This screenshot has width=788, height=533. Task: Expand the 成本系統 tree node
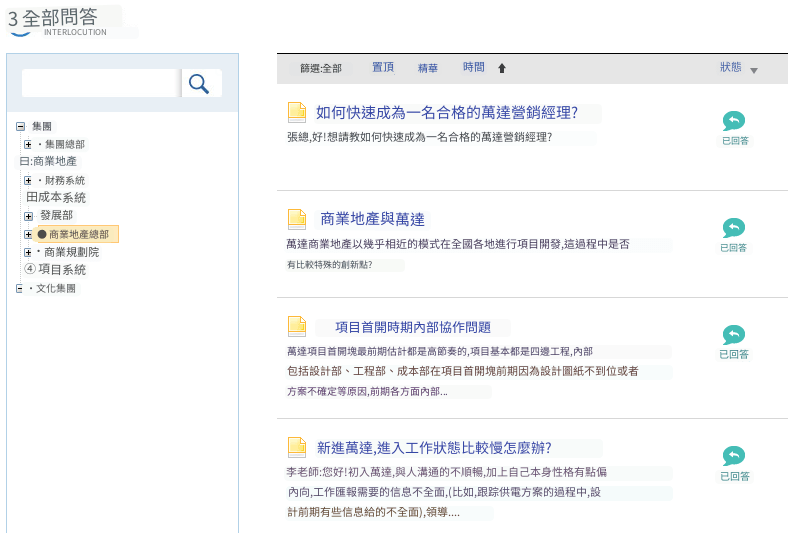[32, 197]
